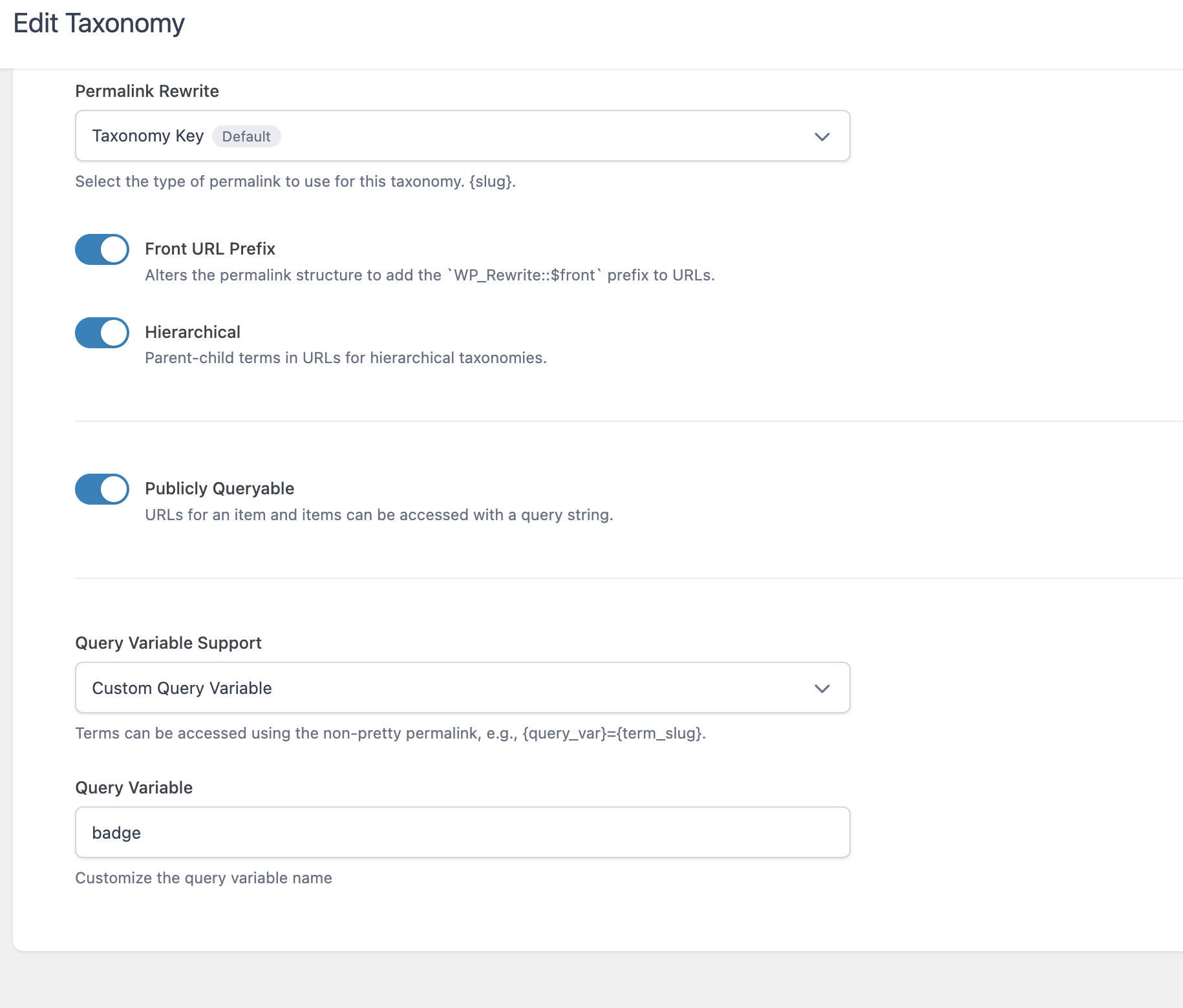Click the Hierarchical label text
The image size is (1183, 1008).
tap(193, 332)
